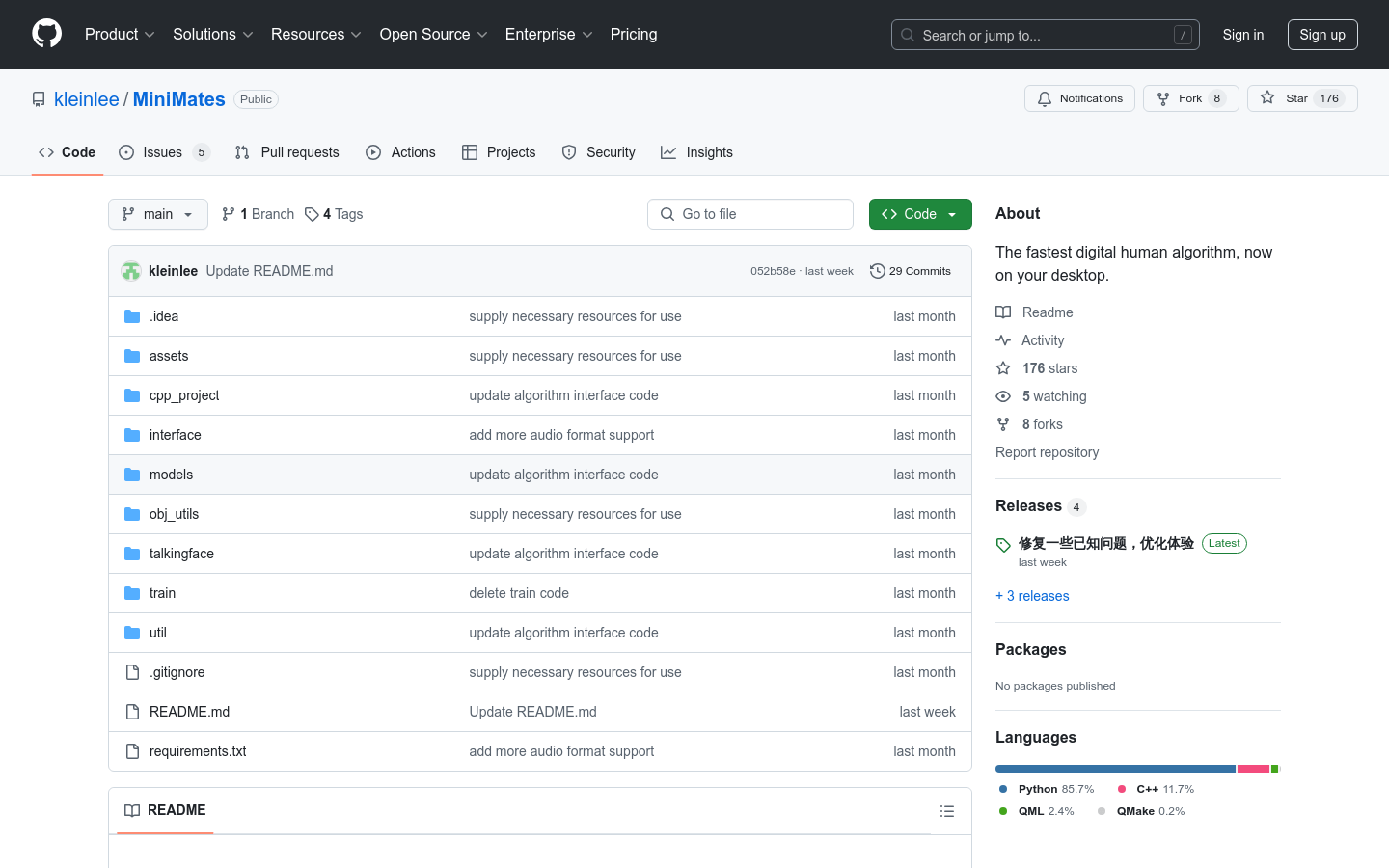Click the .gitignore file icon

132,672
